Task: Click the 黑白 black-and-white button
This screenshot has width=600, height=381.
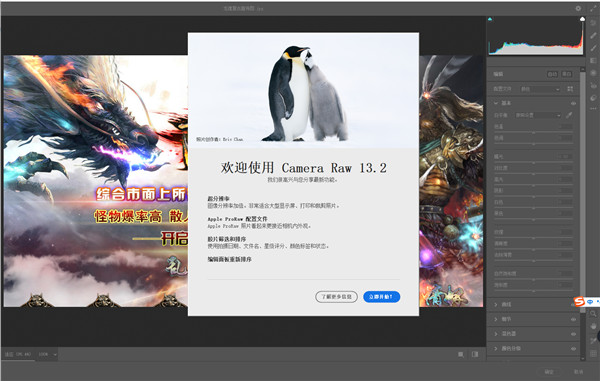Action: 567,74
